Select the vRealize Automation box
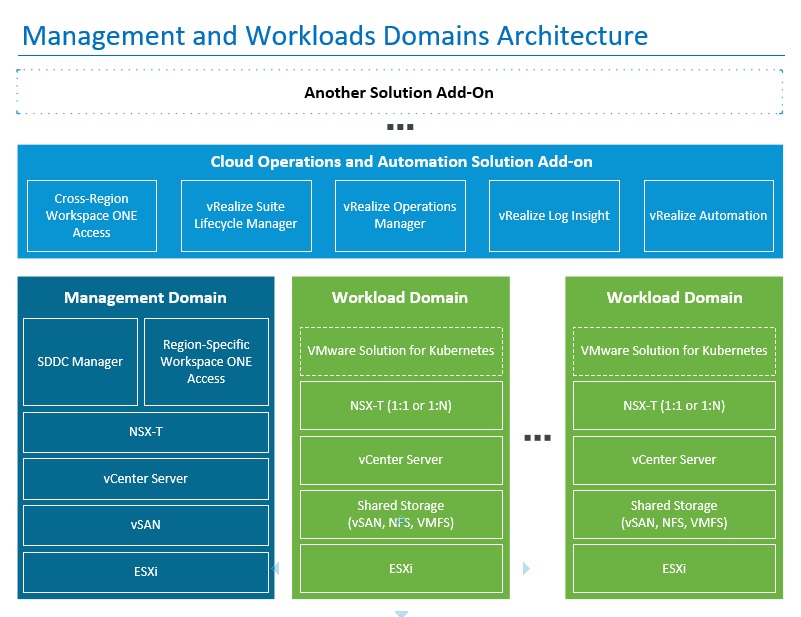The height and width of the screenshot is (617, 801). tap(709, 216)
